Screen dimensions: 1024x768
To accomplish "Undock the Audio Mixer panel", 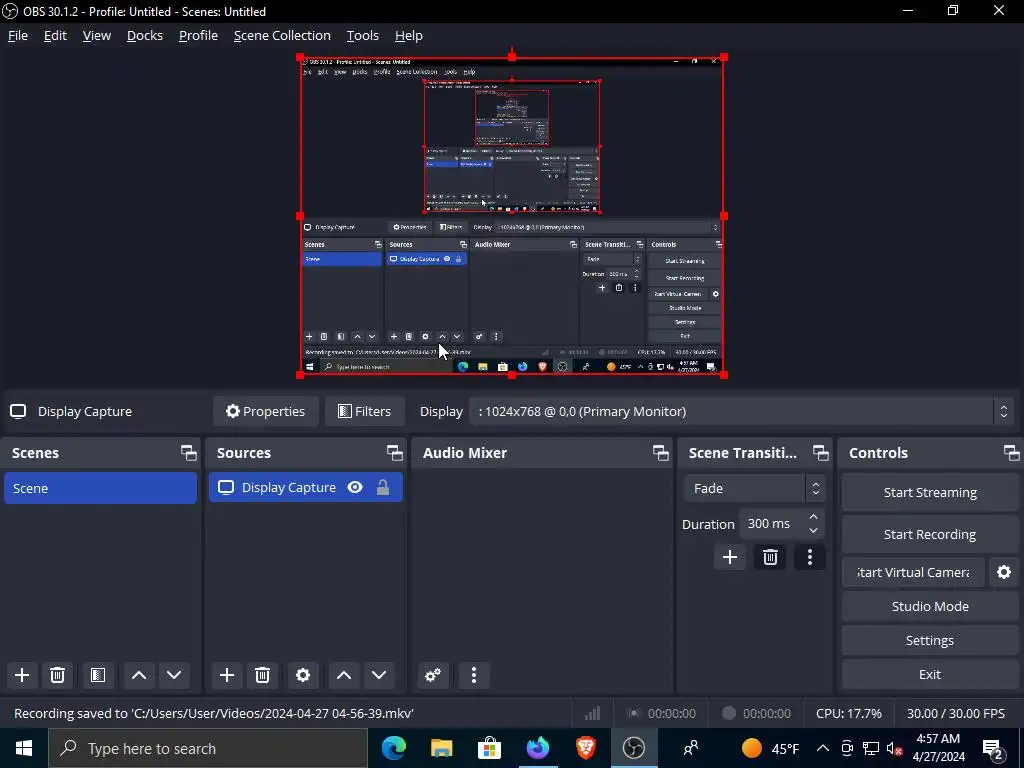I will [660, 453].
